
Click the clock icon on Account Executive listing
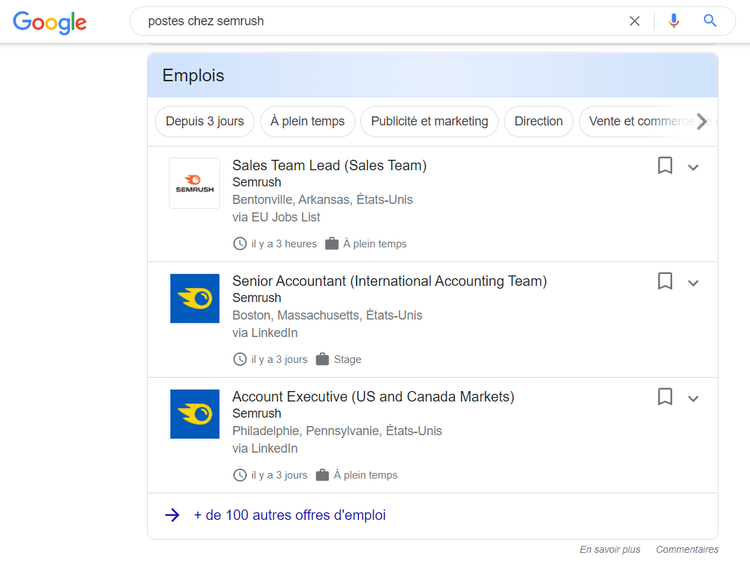[240, 475]
